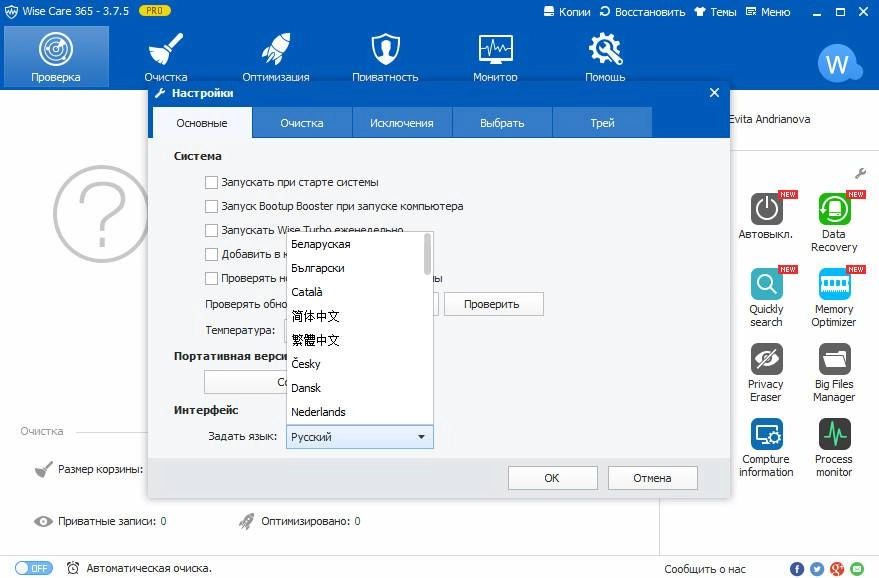879x578 pixels.
Task: Choose Български in the language list
Action: point(355,268)
